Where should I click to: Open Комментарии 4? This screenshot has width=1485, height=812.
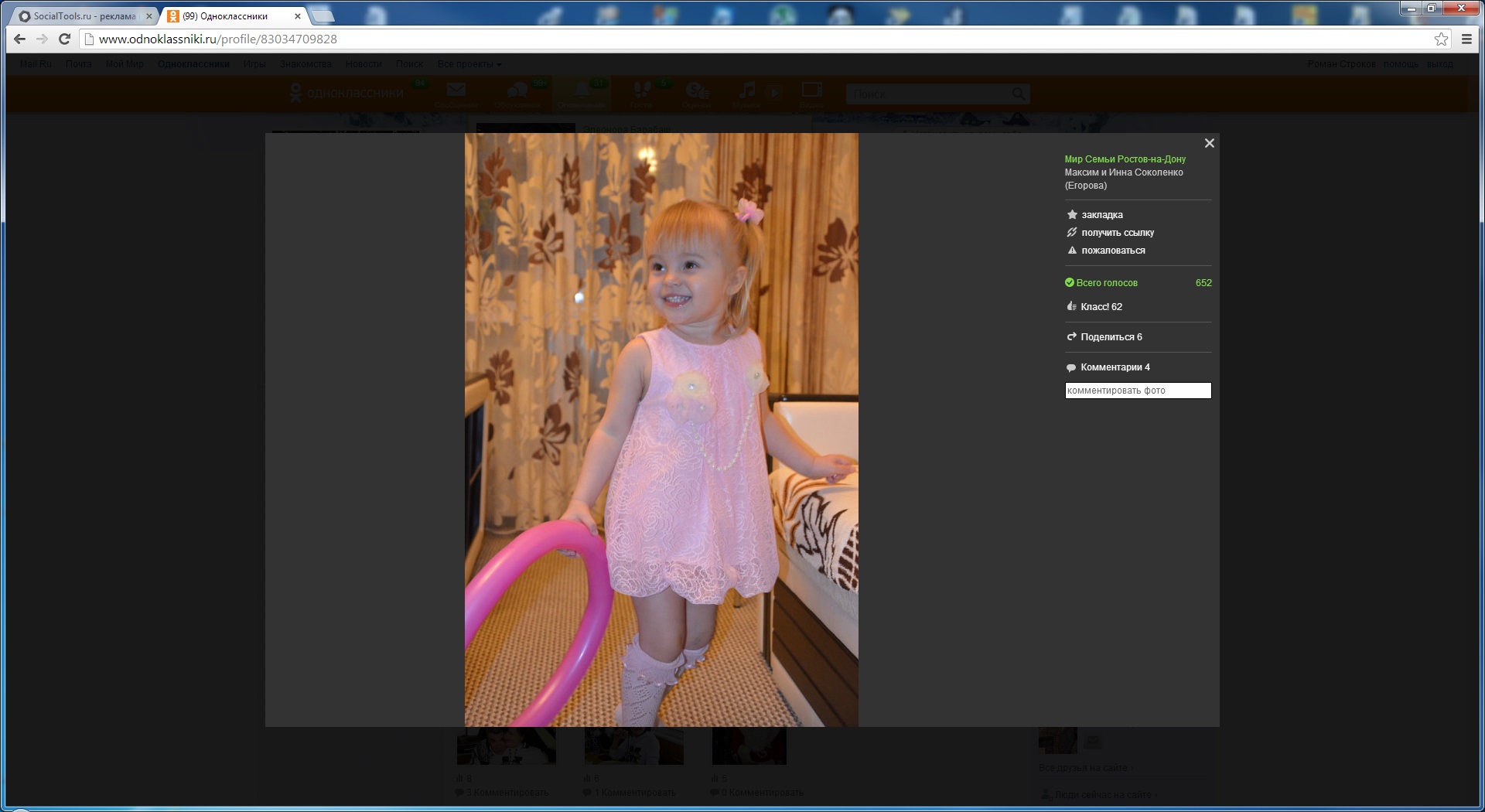1115,367
